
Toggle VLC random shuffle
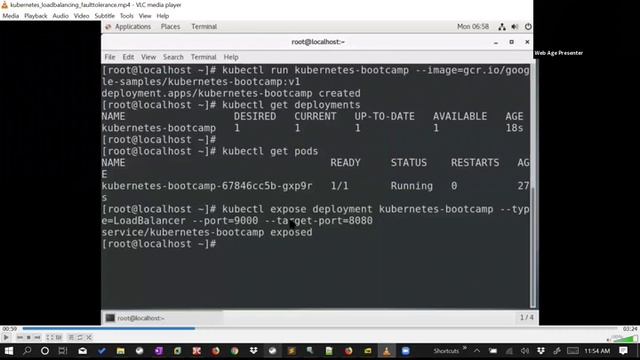click(89, 338)
